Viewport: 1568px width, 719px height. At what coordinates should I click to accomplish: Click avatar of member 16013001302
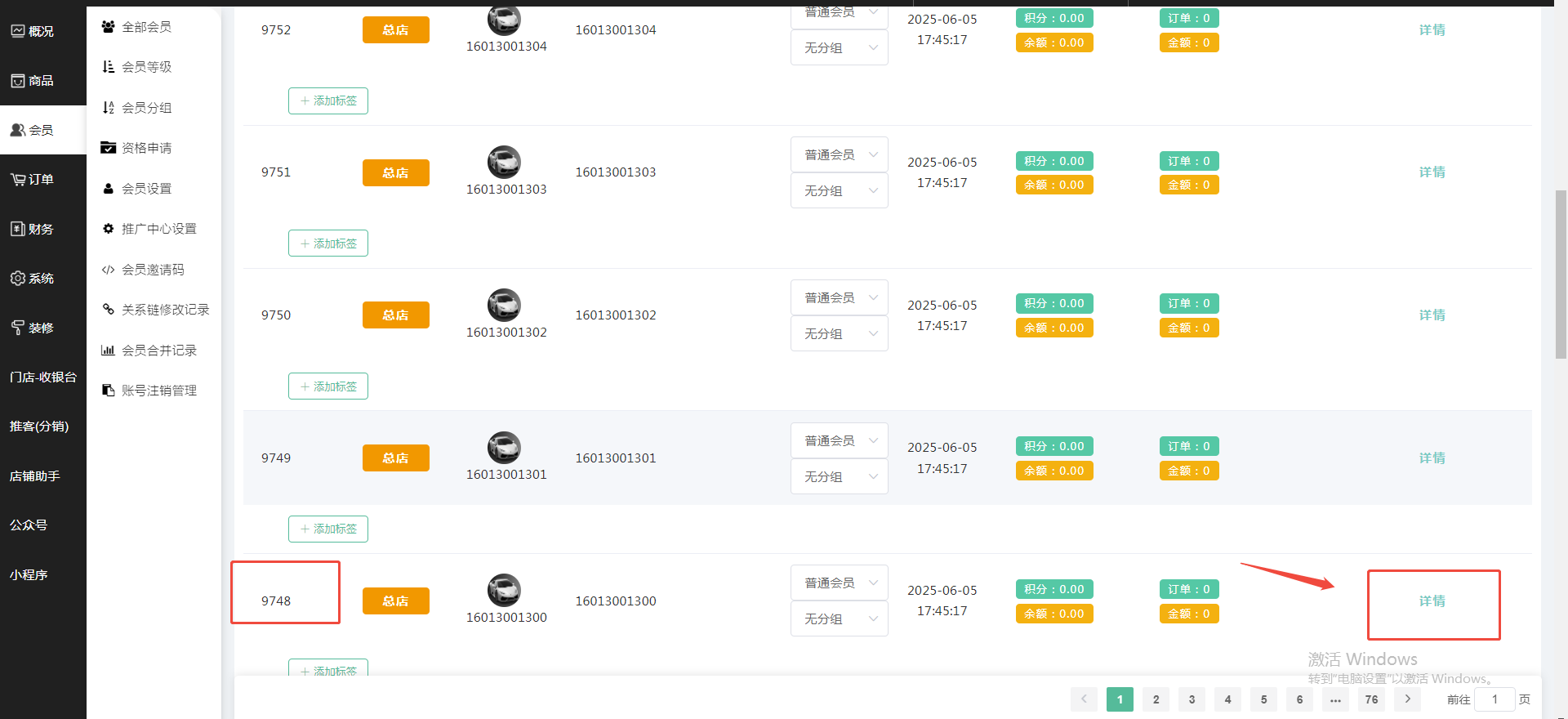[504, 305]
